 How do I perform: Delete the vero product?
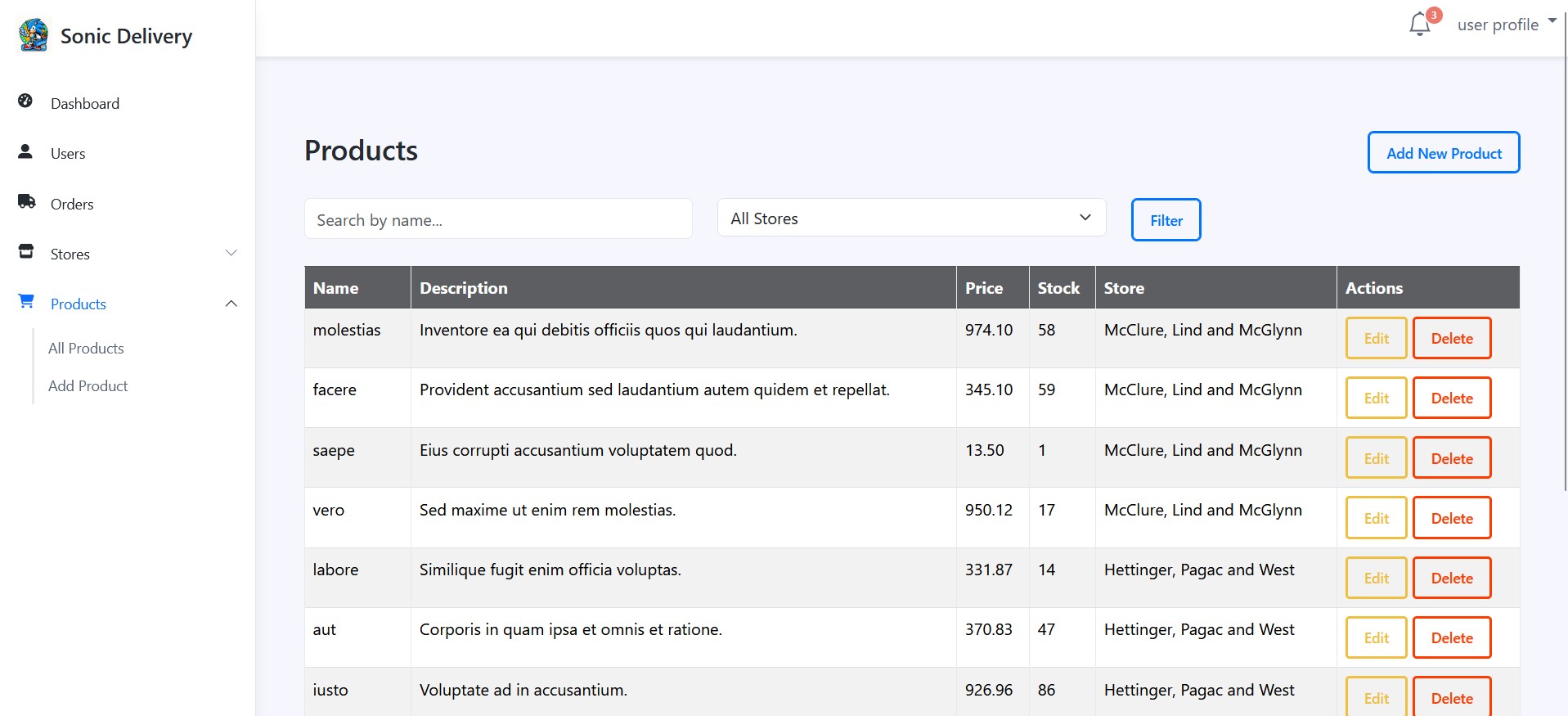click(1452, 518)
